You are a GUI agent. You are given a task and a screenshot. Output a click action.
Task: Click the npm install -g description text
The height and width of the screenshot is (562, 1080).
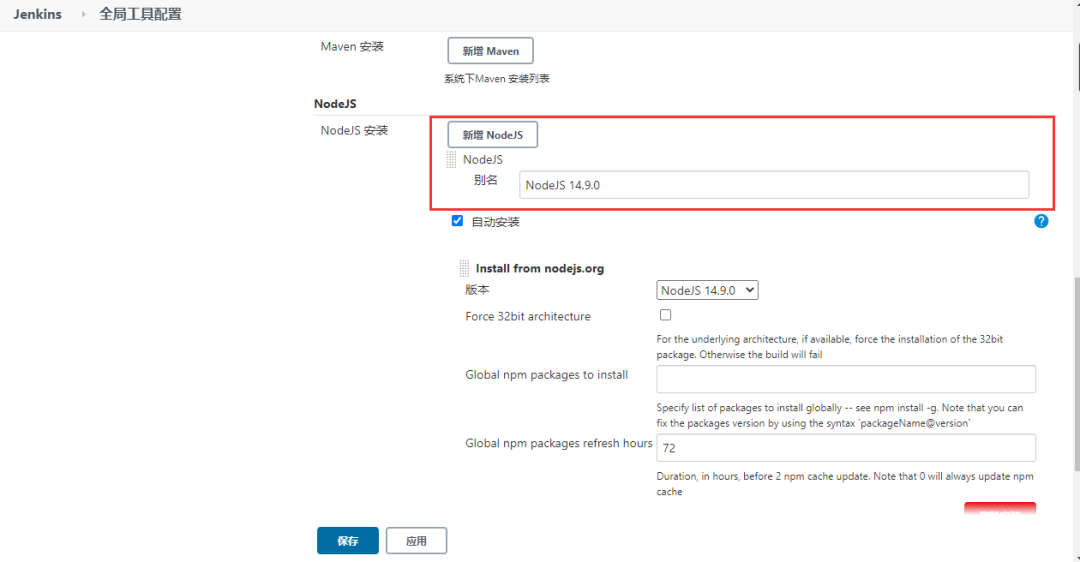840,415
